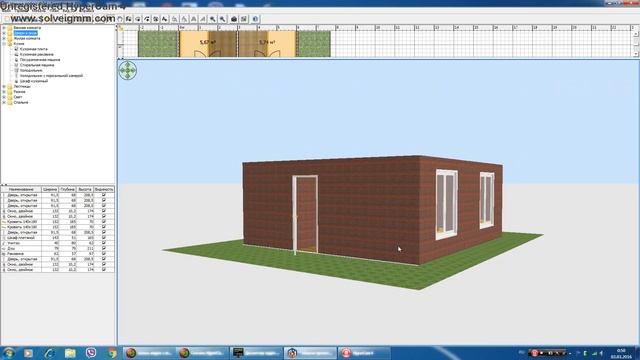This screenshot has width=640, height=360.
Task: Select the Душ row in the table
Action: point(58,248)
